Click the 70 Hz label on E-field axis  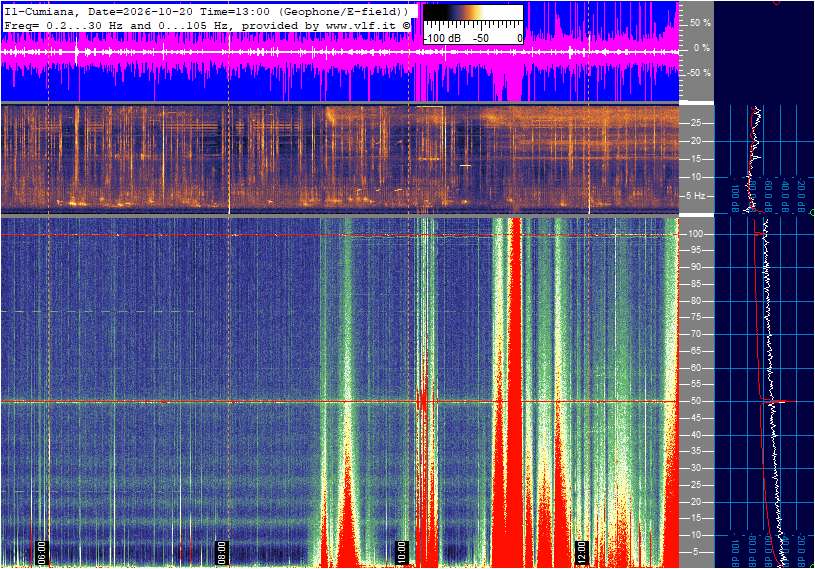pyautogui.click(x=695, y=334)
